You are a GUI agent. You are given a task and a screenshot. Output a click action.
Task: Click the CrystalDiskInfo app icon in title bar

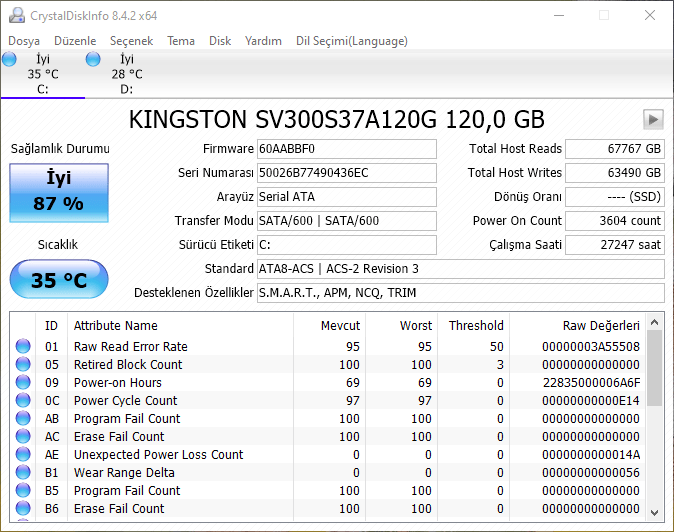pyautogui.click(x=17, y=15)
